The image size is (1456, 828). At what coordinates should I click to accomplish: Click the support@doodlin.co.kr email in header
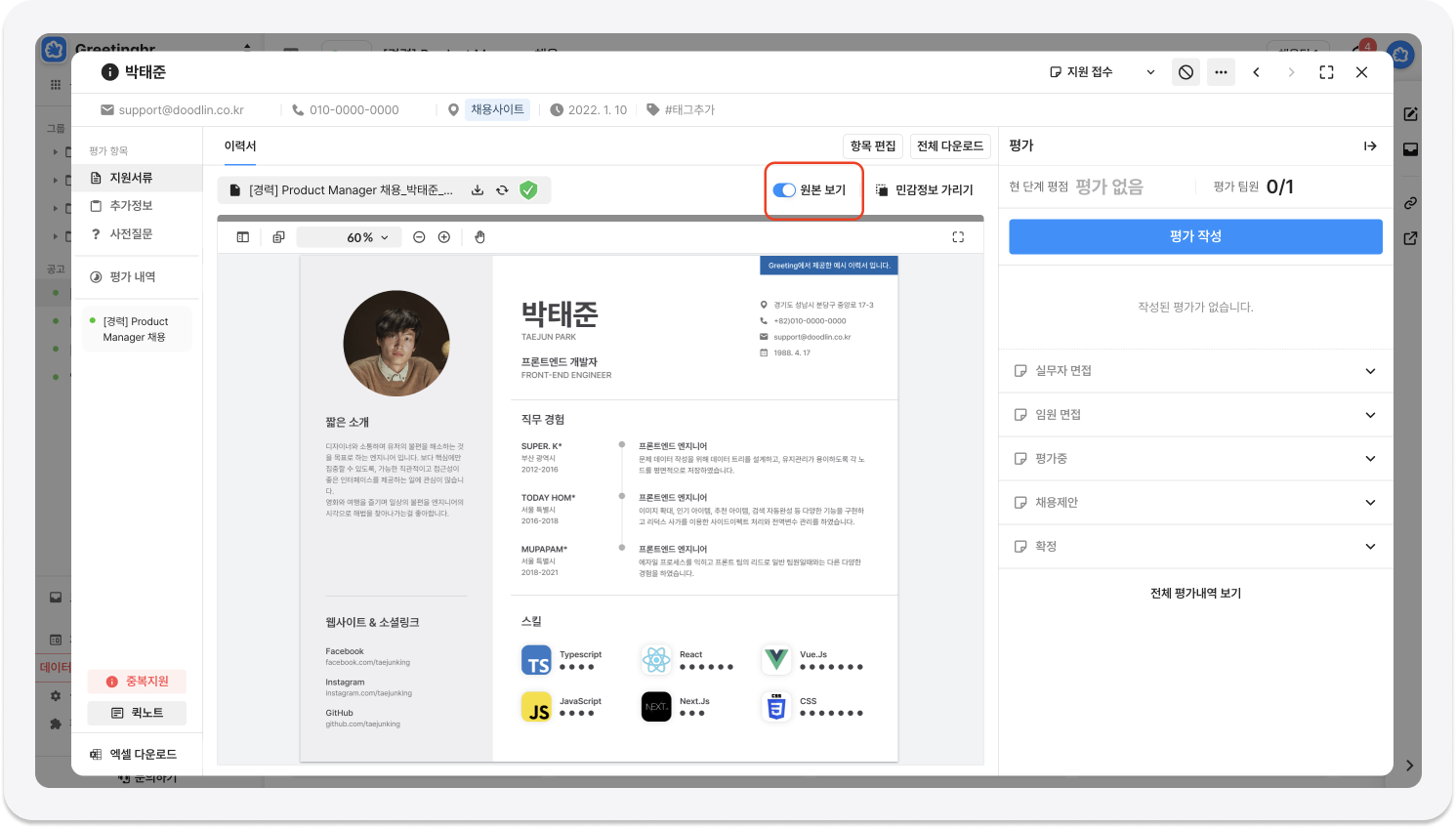point(182,110)
